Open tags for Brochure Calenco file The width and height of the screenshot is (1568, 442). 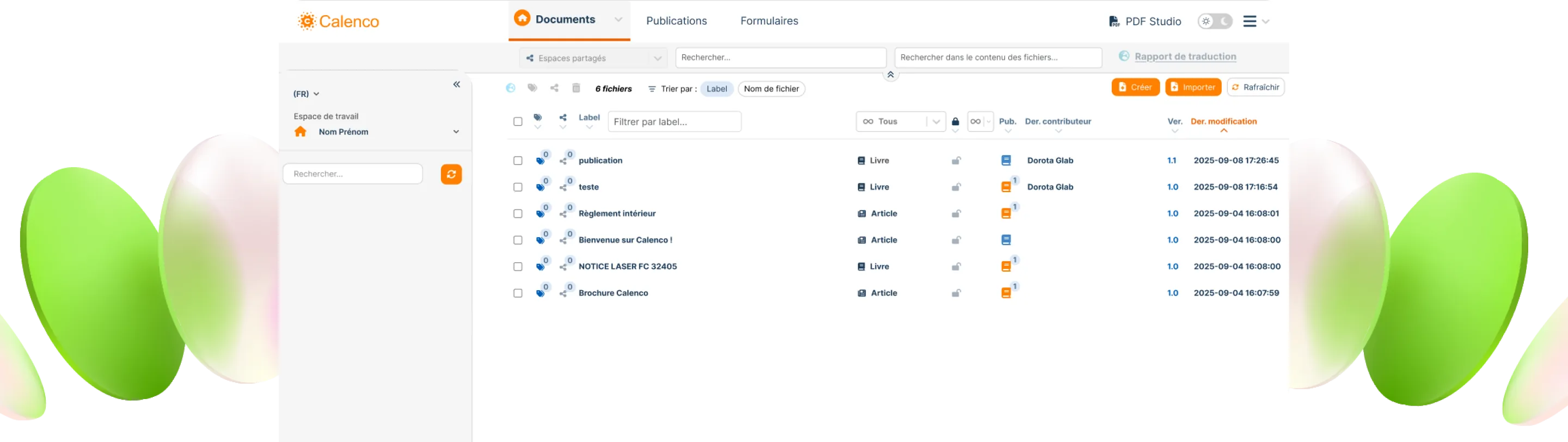click(x=540, y=293)
